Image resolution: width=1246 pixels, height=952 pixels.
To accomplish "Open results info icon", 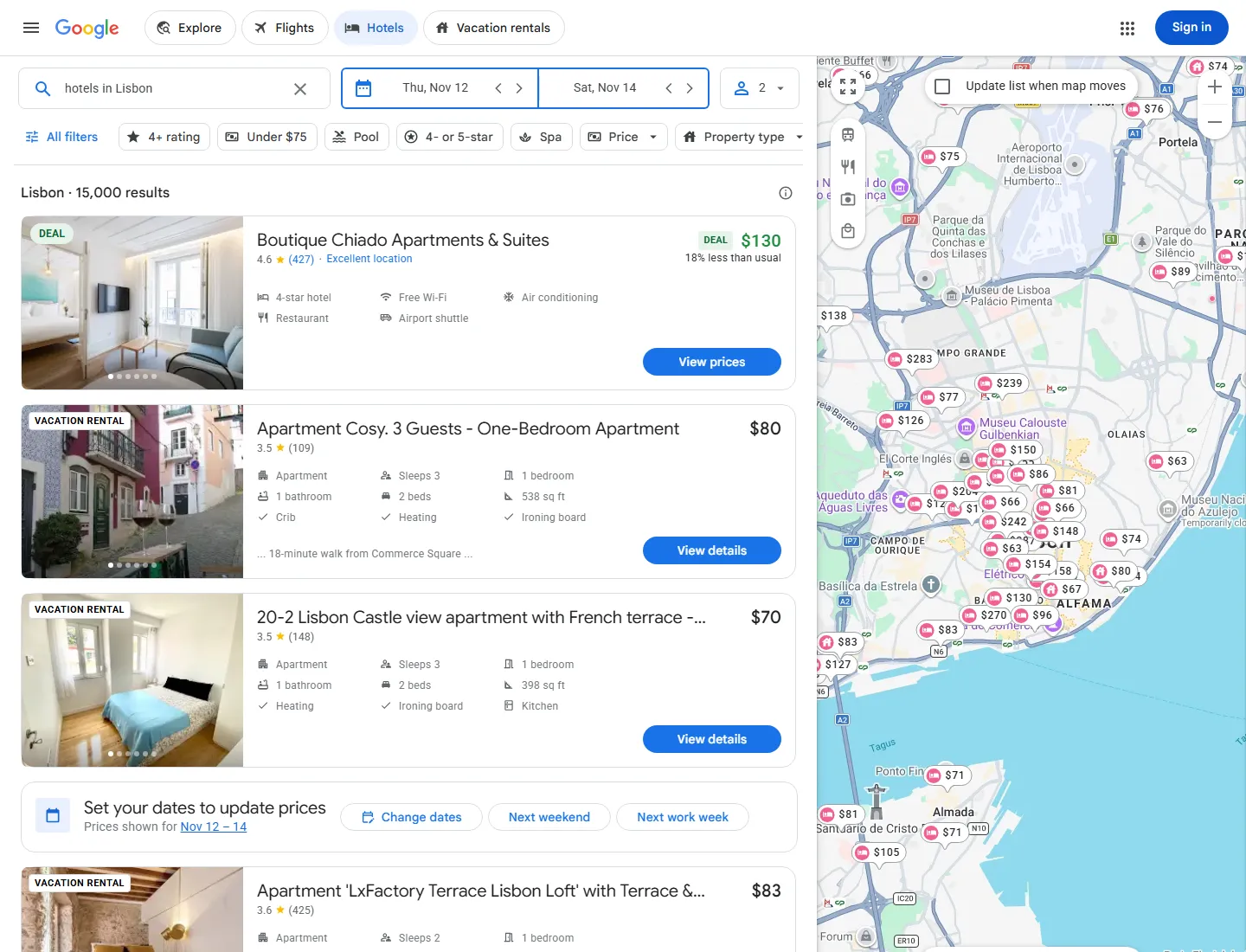I will (786, 193).
